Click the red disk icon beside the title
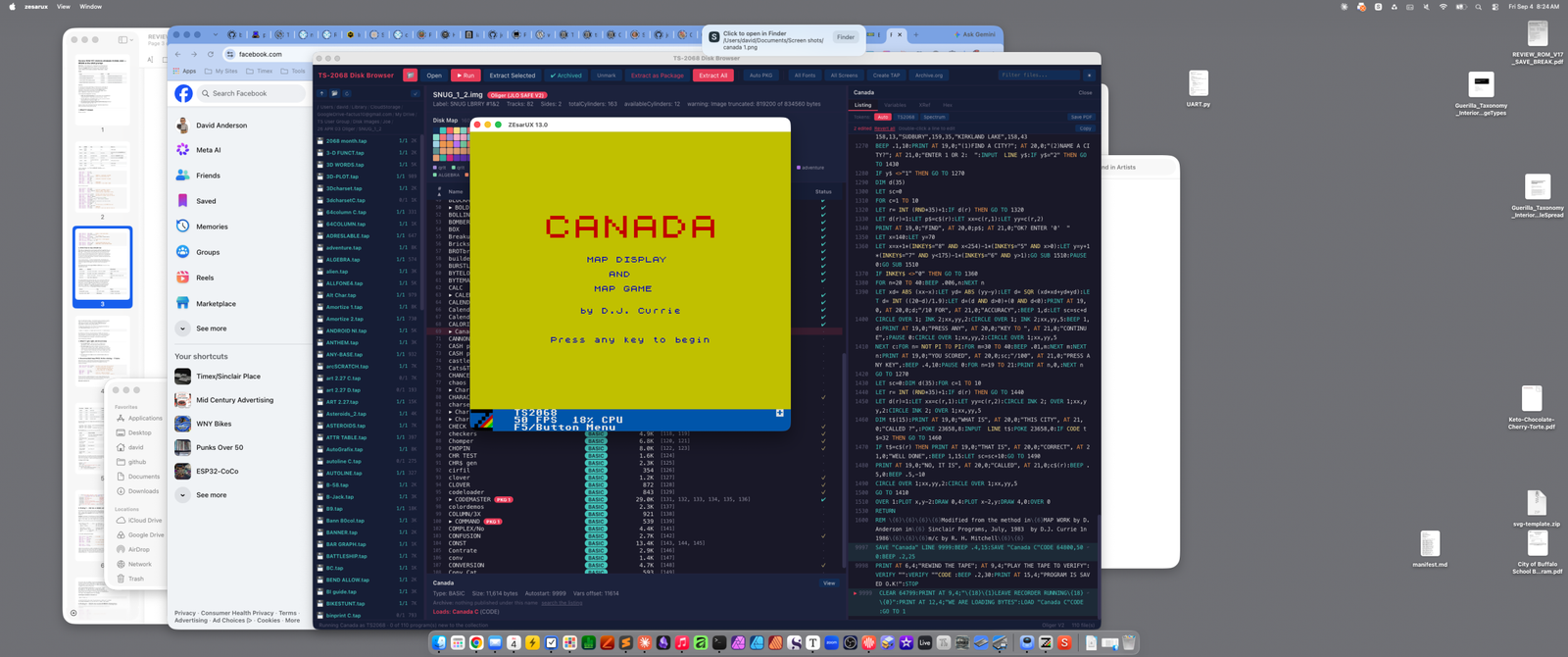 pyautogui.click(x=410, y=76)
